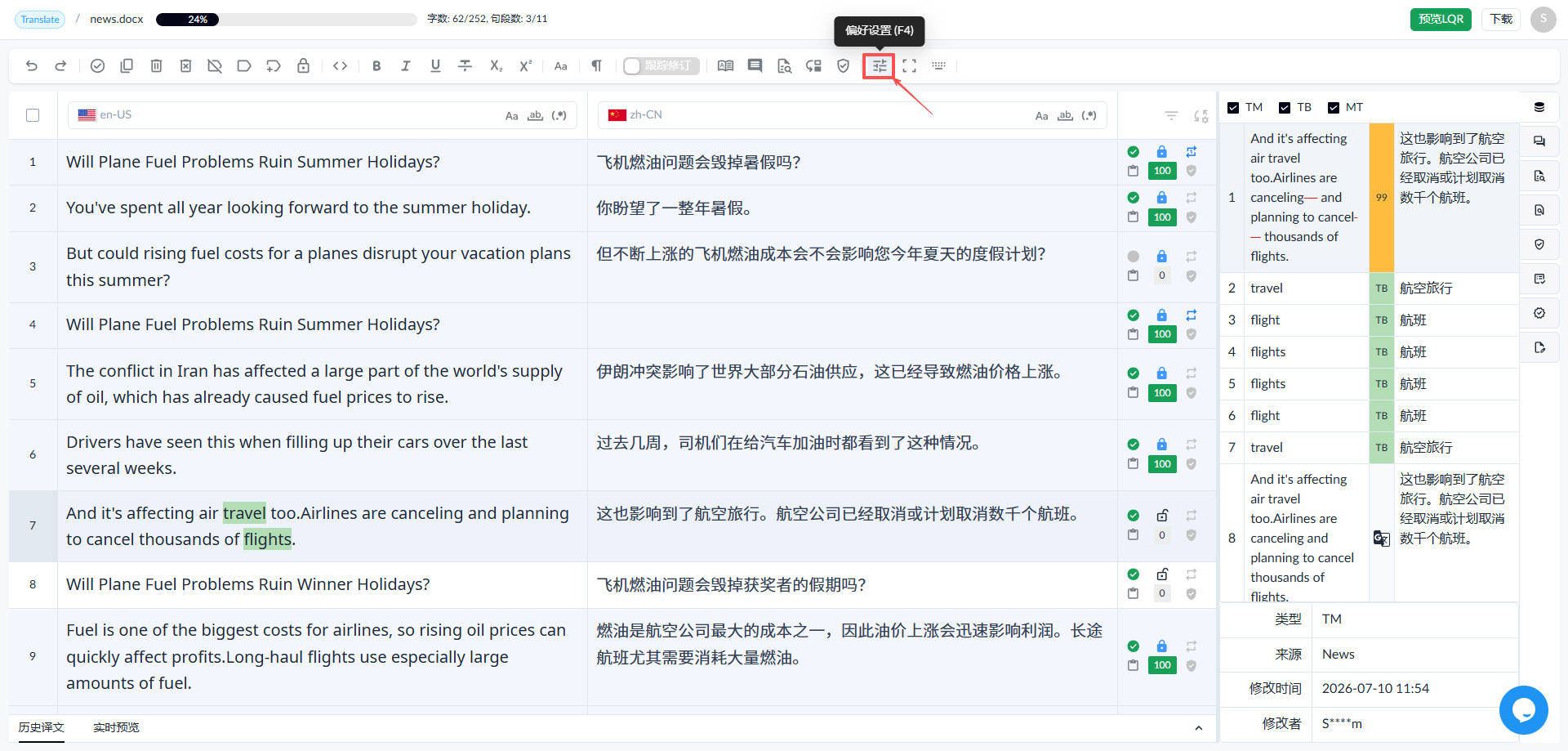Open the blue chat support bubble
This screenshot has height=751, width=1568.
coord(1523,710)
